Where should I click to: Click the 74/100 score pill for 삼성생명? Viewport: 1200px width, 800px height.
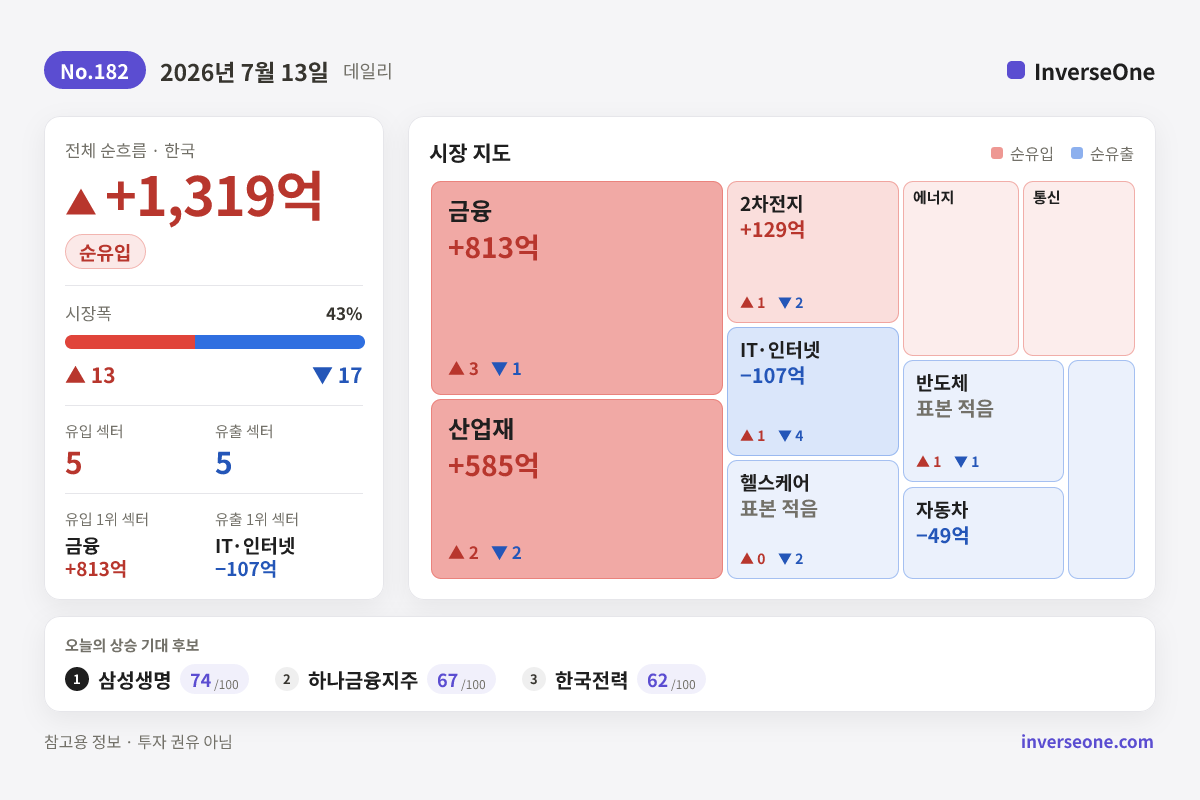coord(214,680)
